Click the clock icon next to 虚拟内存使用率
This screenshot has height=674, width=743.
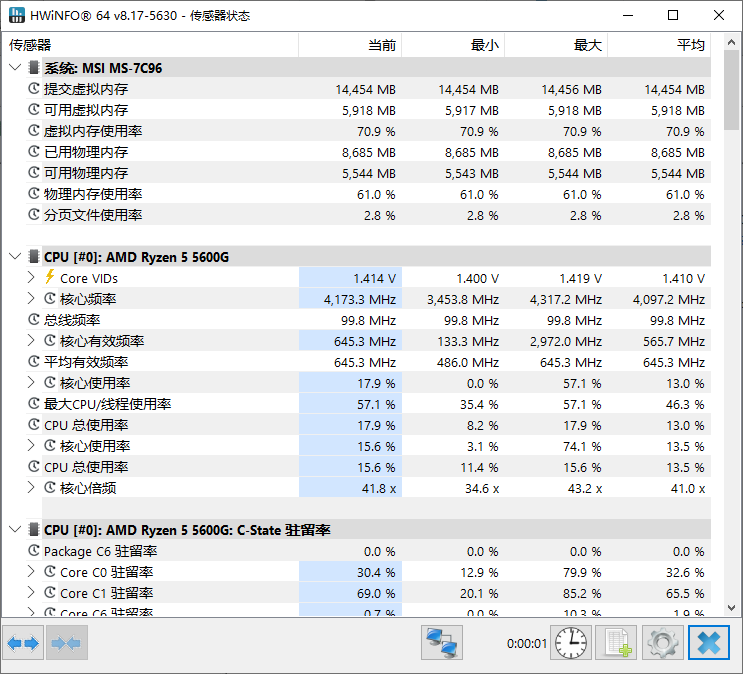[34, 130]
